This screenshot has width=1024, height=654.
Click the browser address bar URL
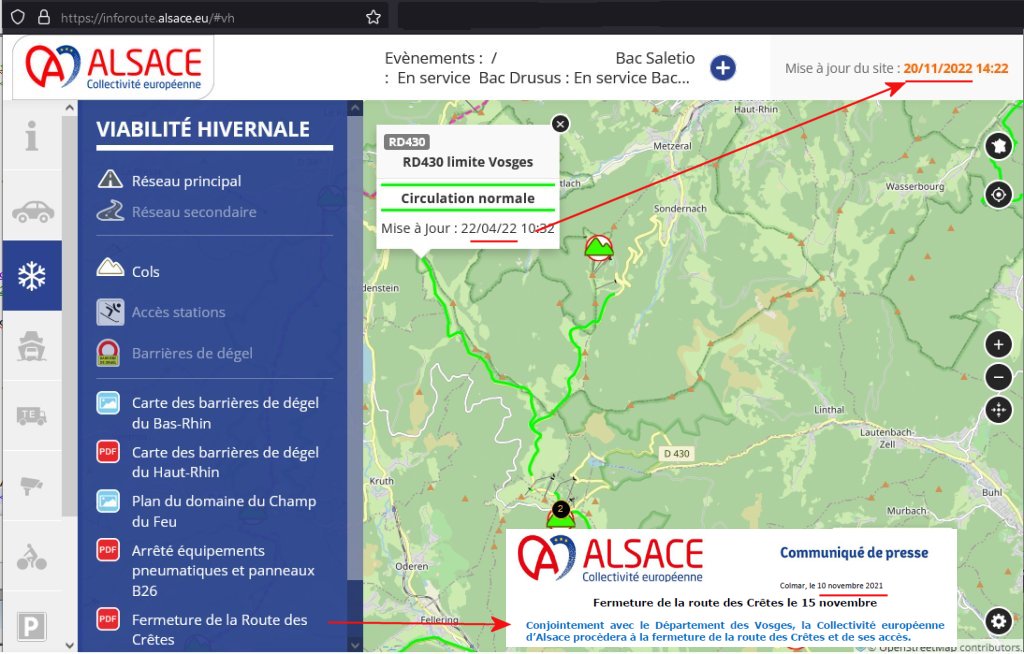point(148,18)
